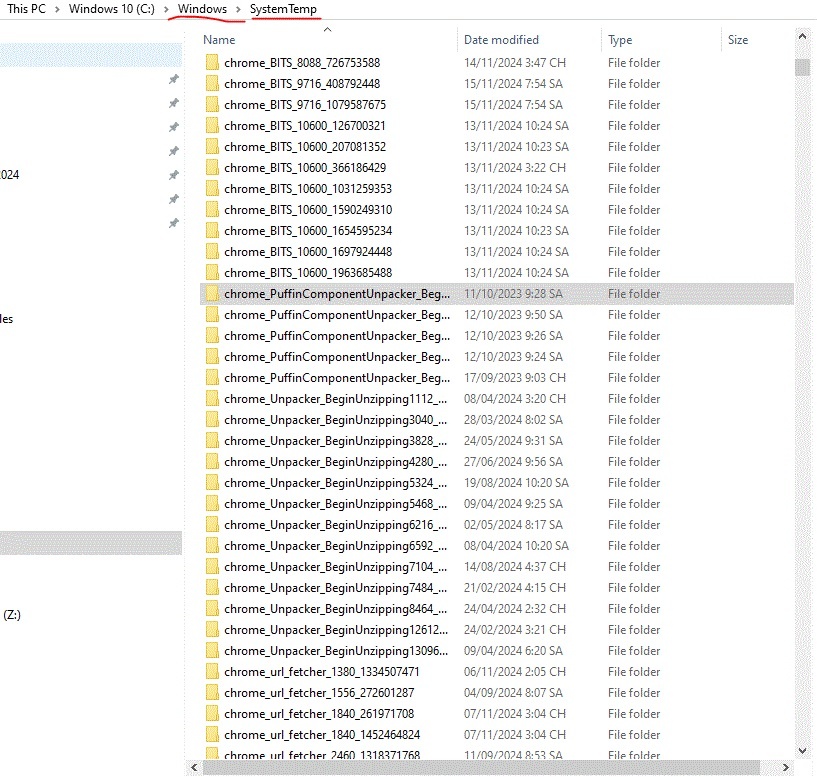Pick folder icon of chrome_BITS_10600_366186429

(x=212, y=167)
